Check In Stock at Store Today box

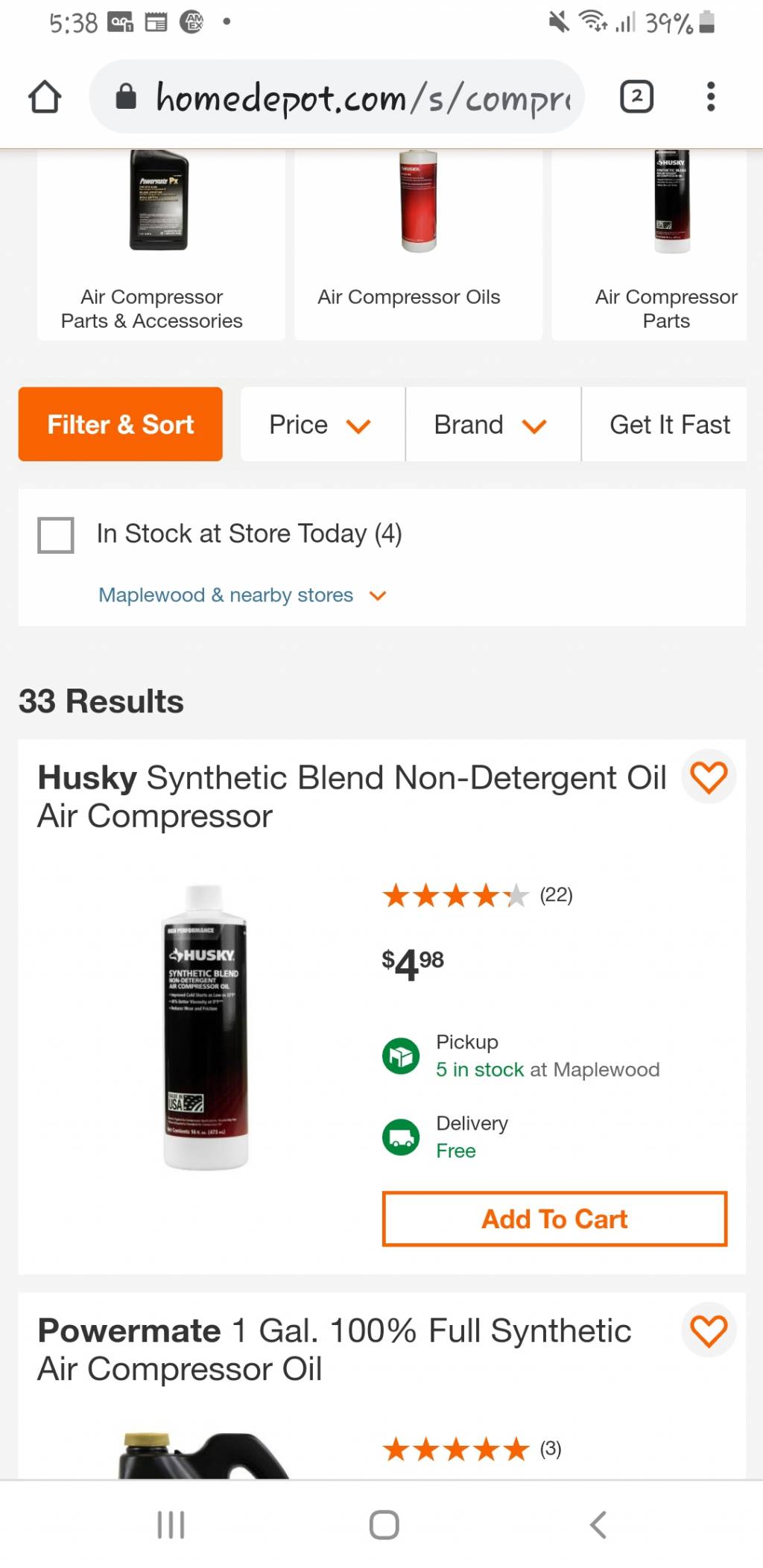click(56, 535)
